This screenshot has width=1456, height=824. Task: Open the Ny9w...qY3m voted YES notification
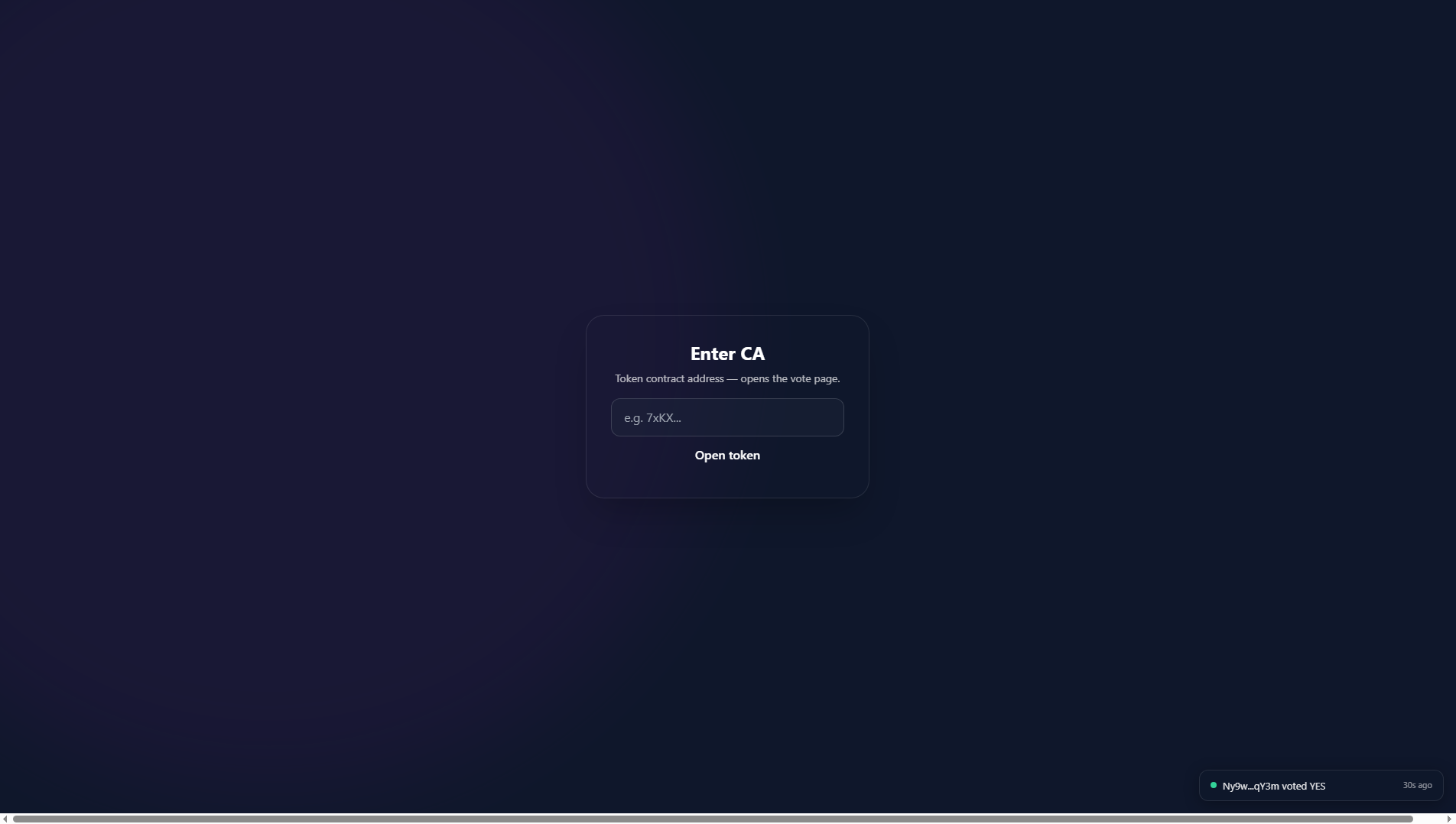point(1321,786)
